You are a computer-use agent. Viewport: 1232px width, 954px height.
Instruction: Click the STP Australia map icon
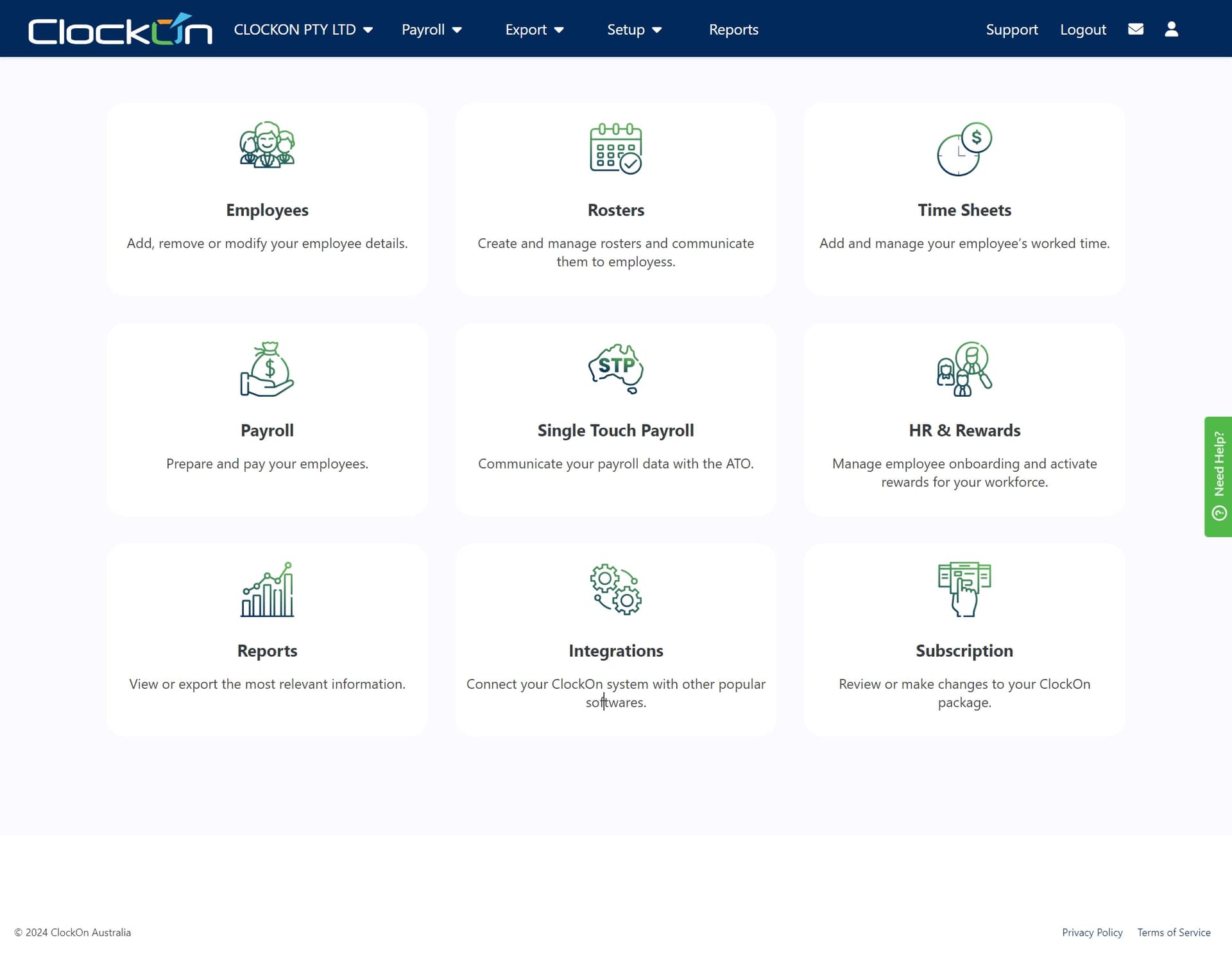point(616,369)
